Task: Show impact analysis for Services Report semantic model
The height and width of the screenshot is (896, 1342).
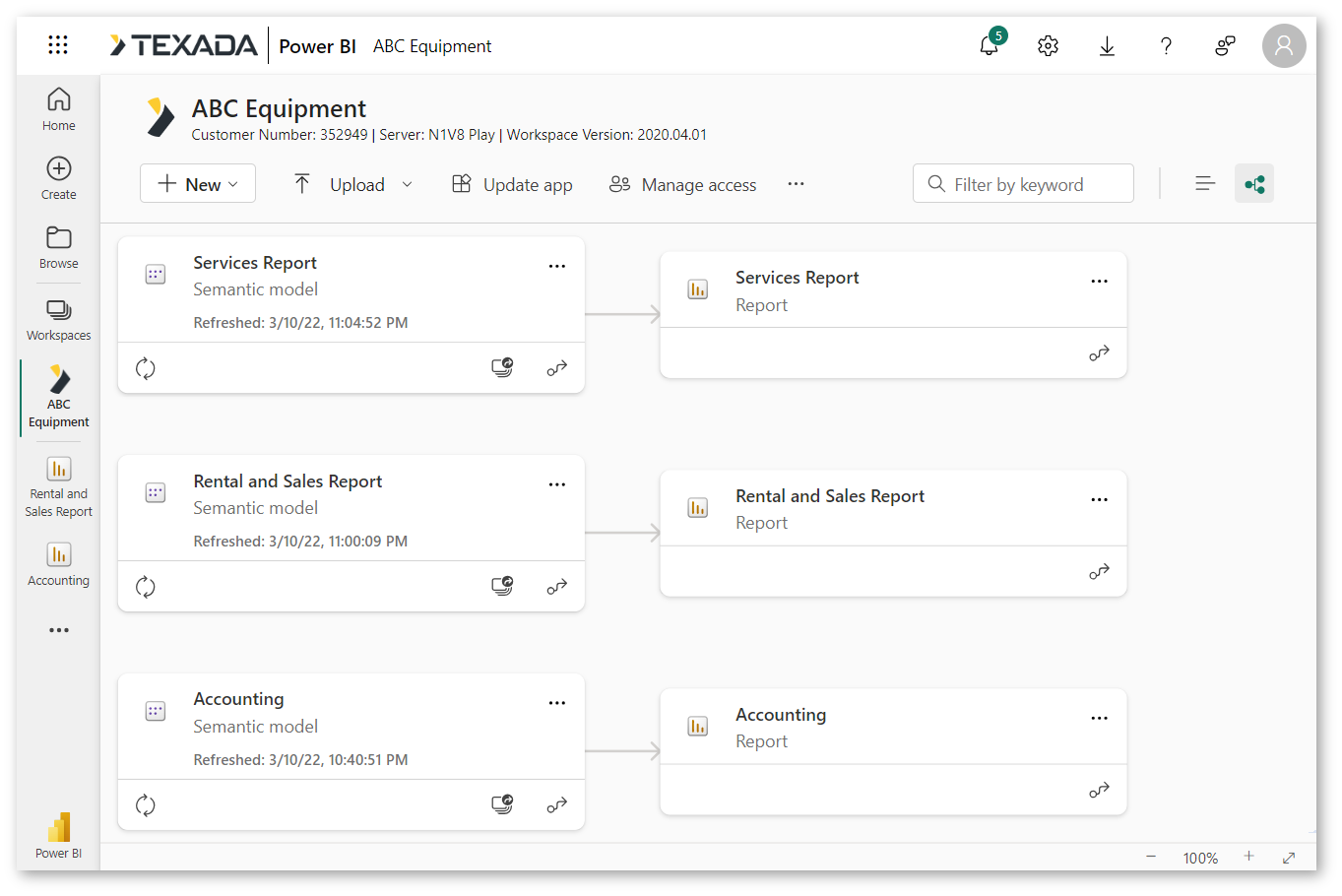Action: coord(502,368)
